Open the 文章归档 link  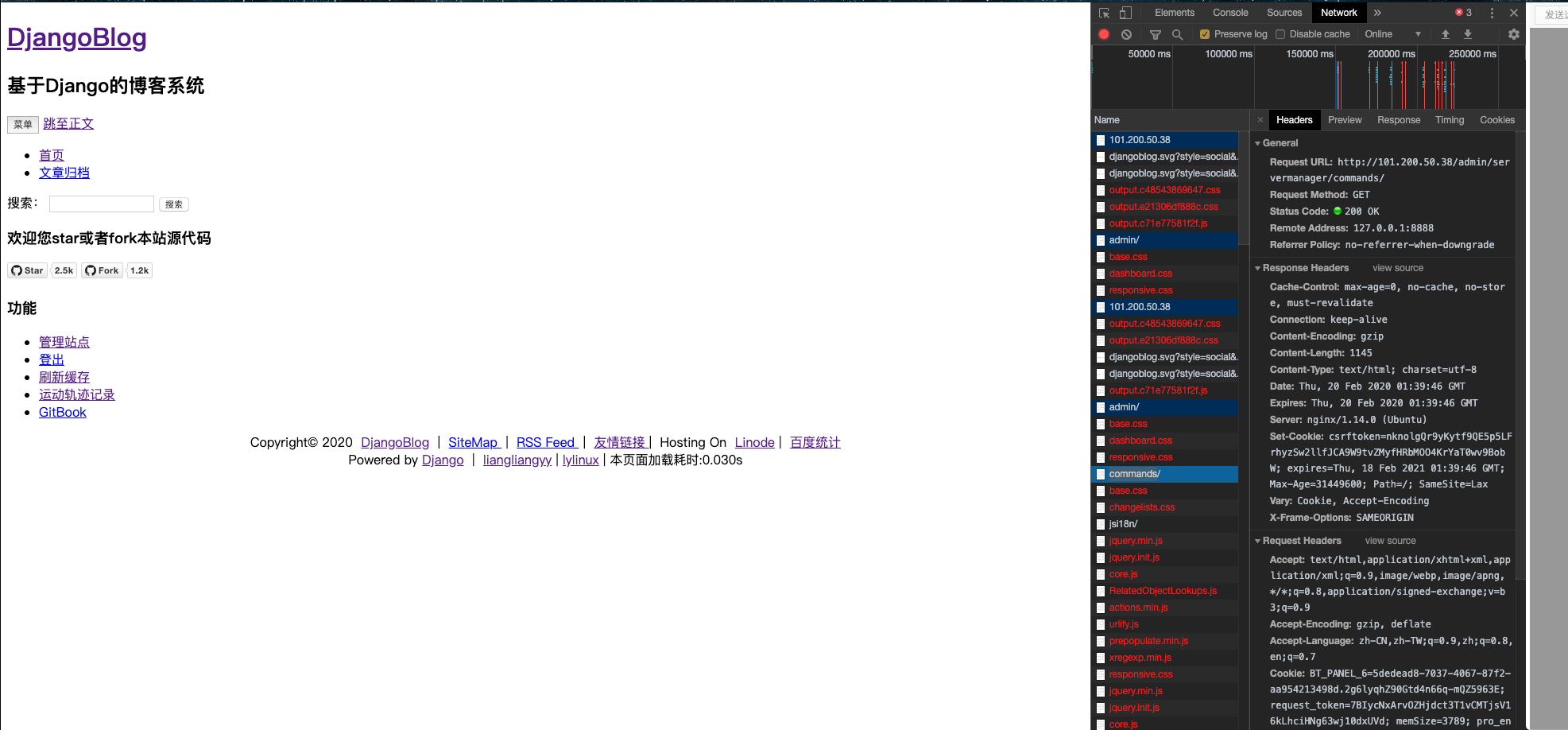pyautogui.click(x=64, y=173)
